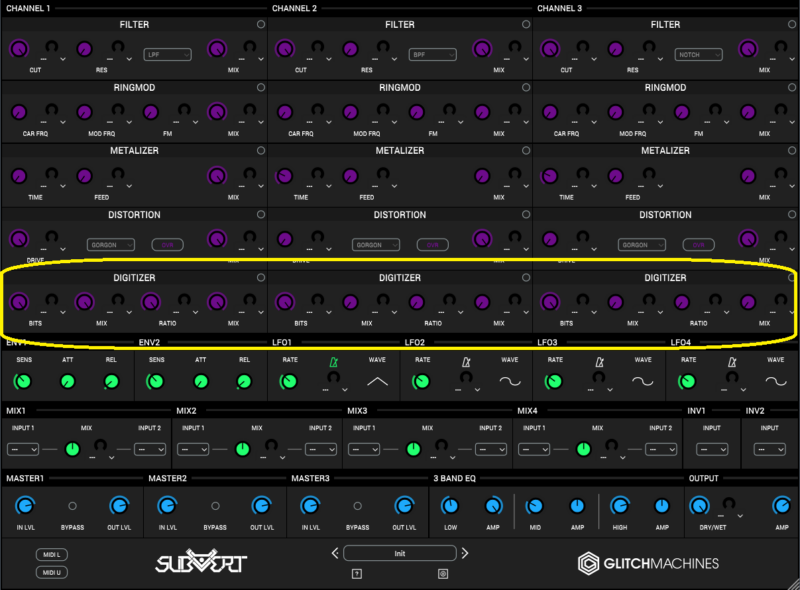The height and width of the screenshot is (590, 800).
Task: Click the Channel 1 Filter CUT knob
Action: pos(18,49)
